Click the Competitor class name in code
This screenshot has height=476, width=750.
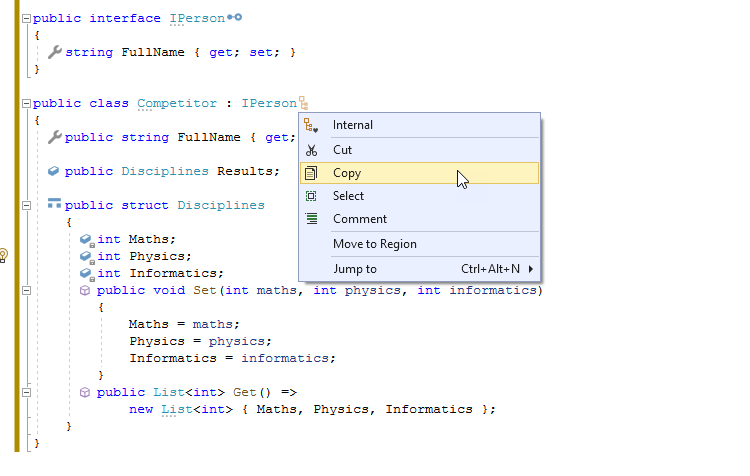pyautogui.click(x=177, y=103)
